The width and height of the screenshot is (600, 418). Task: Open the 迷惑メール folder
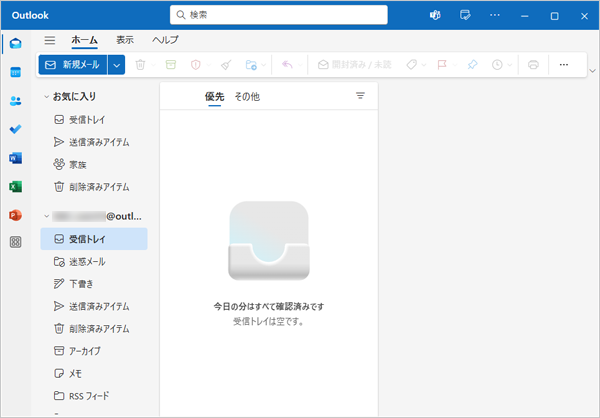[x=94, y=262]
